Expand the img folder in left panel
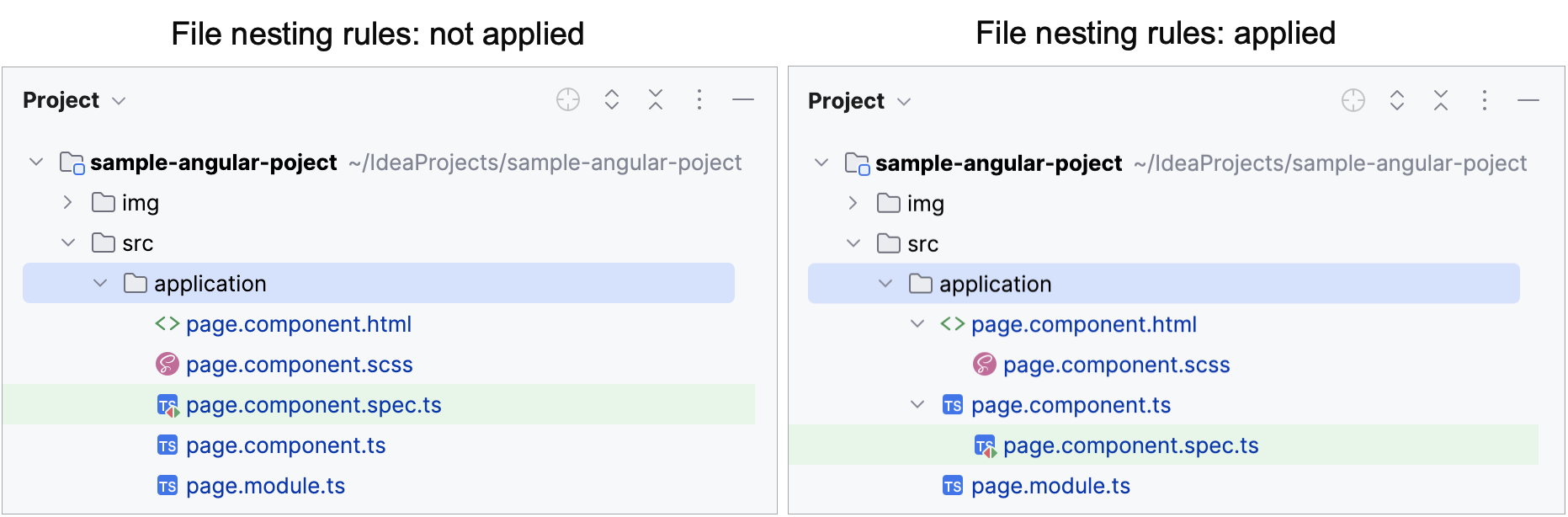This screenshot has height=517, width=1568. [68, 203]
